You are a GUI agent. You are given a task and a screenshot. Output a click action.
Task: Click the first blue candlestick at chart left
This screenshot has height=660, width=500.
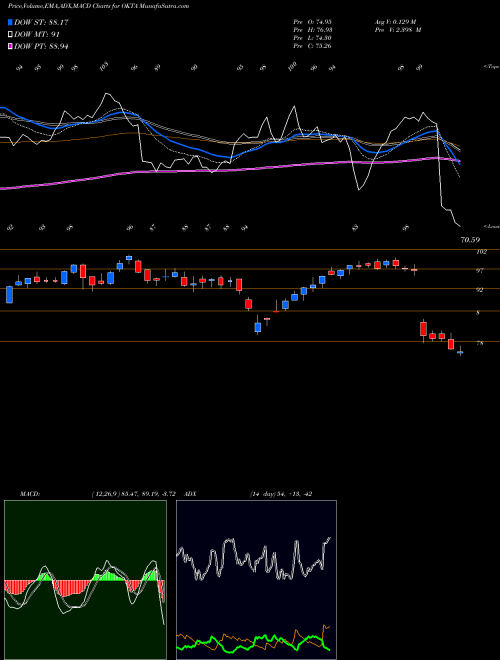[x=9, y=295]
